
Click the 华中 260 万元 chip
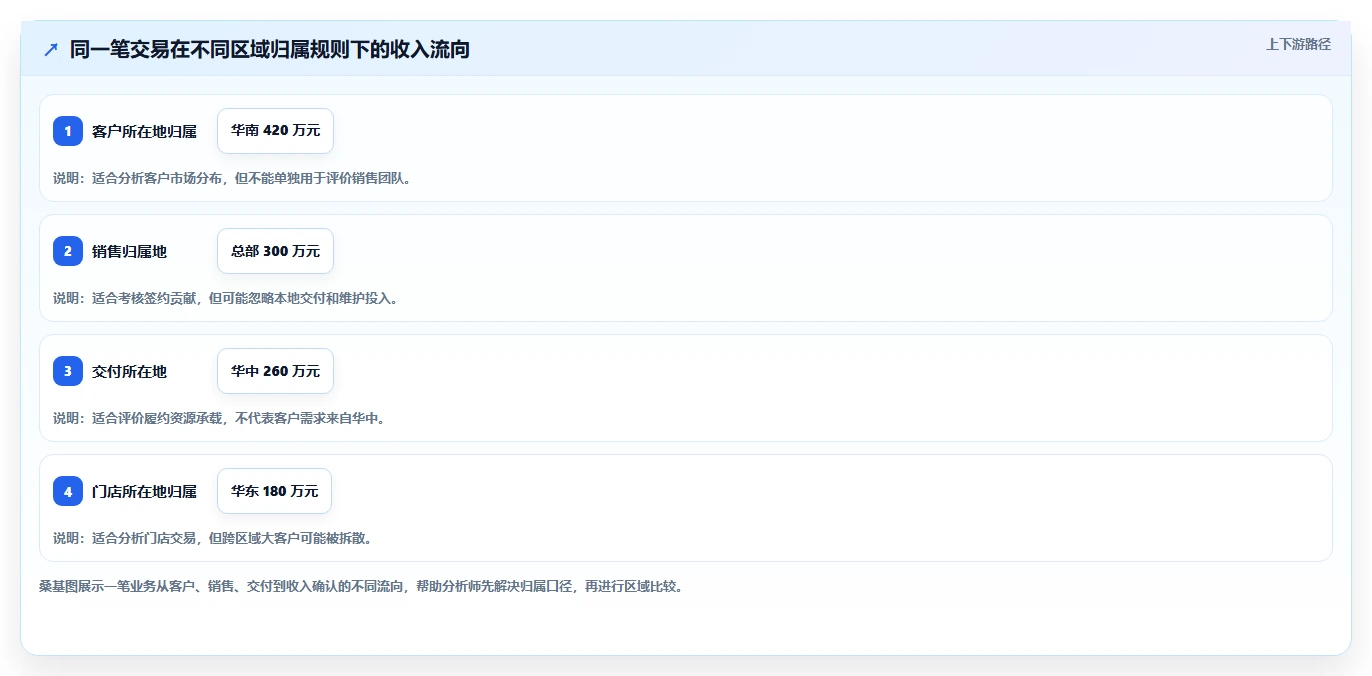pos(275,371)
